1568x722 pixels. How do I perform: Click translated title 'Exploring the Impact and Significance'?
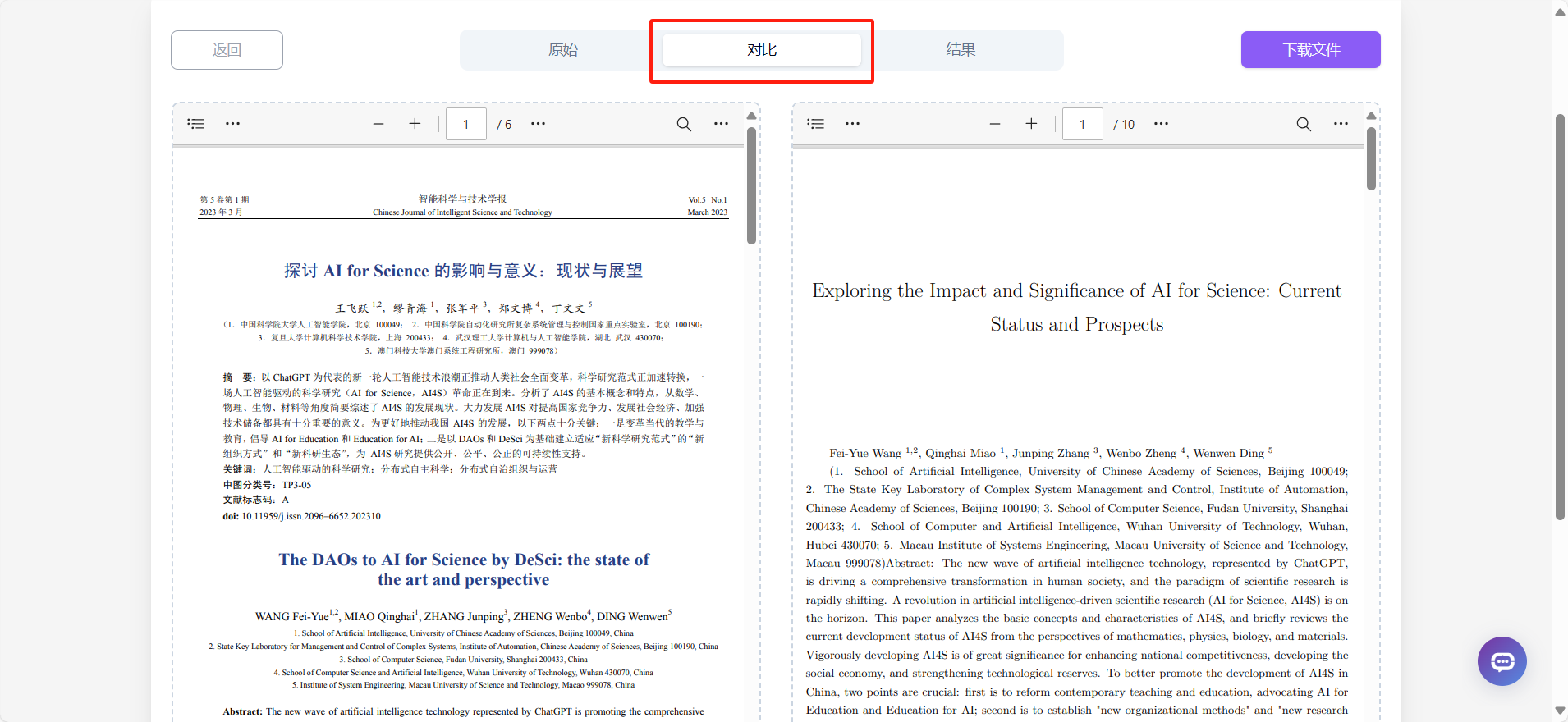coord(1076,308)
